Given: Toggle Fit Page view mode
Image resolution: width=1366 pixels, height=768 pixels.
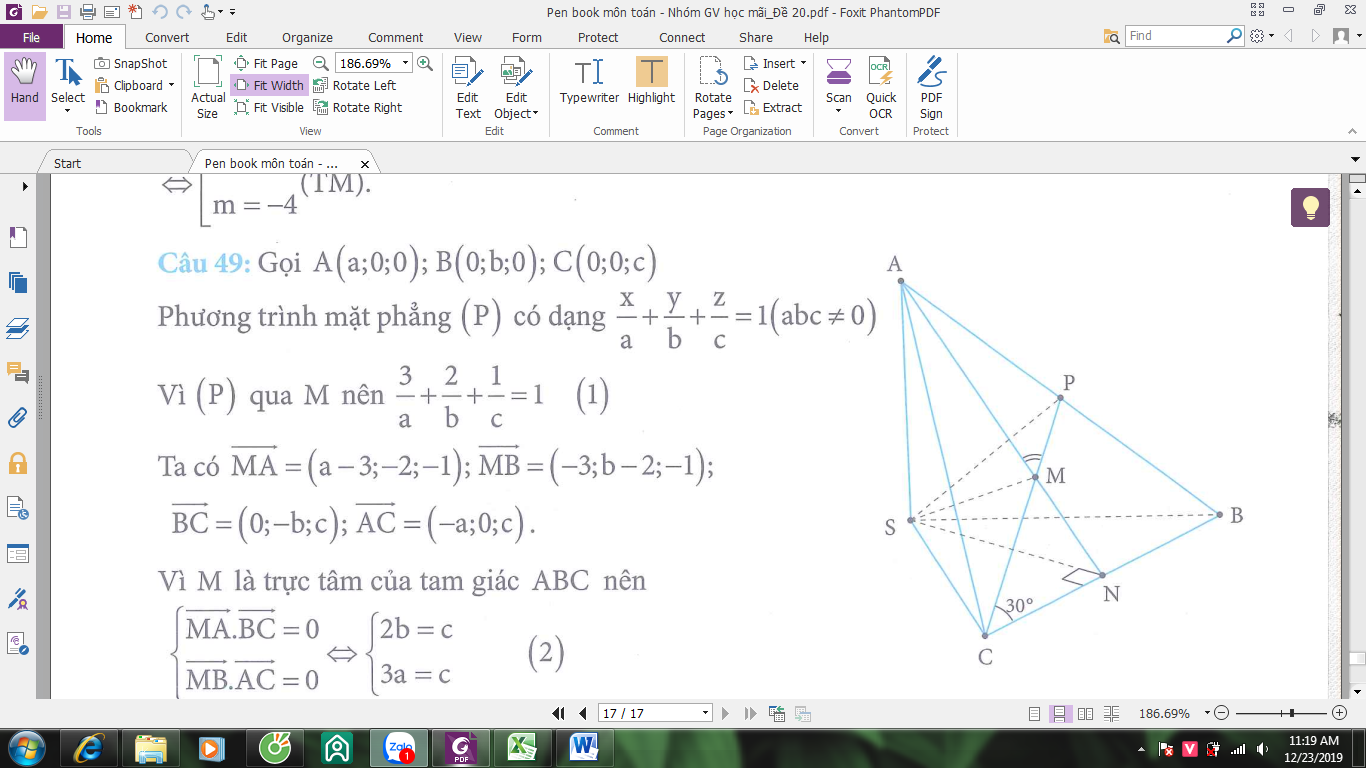Looking at the screenshot, I should point(266,63).
